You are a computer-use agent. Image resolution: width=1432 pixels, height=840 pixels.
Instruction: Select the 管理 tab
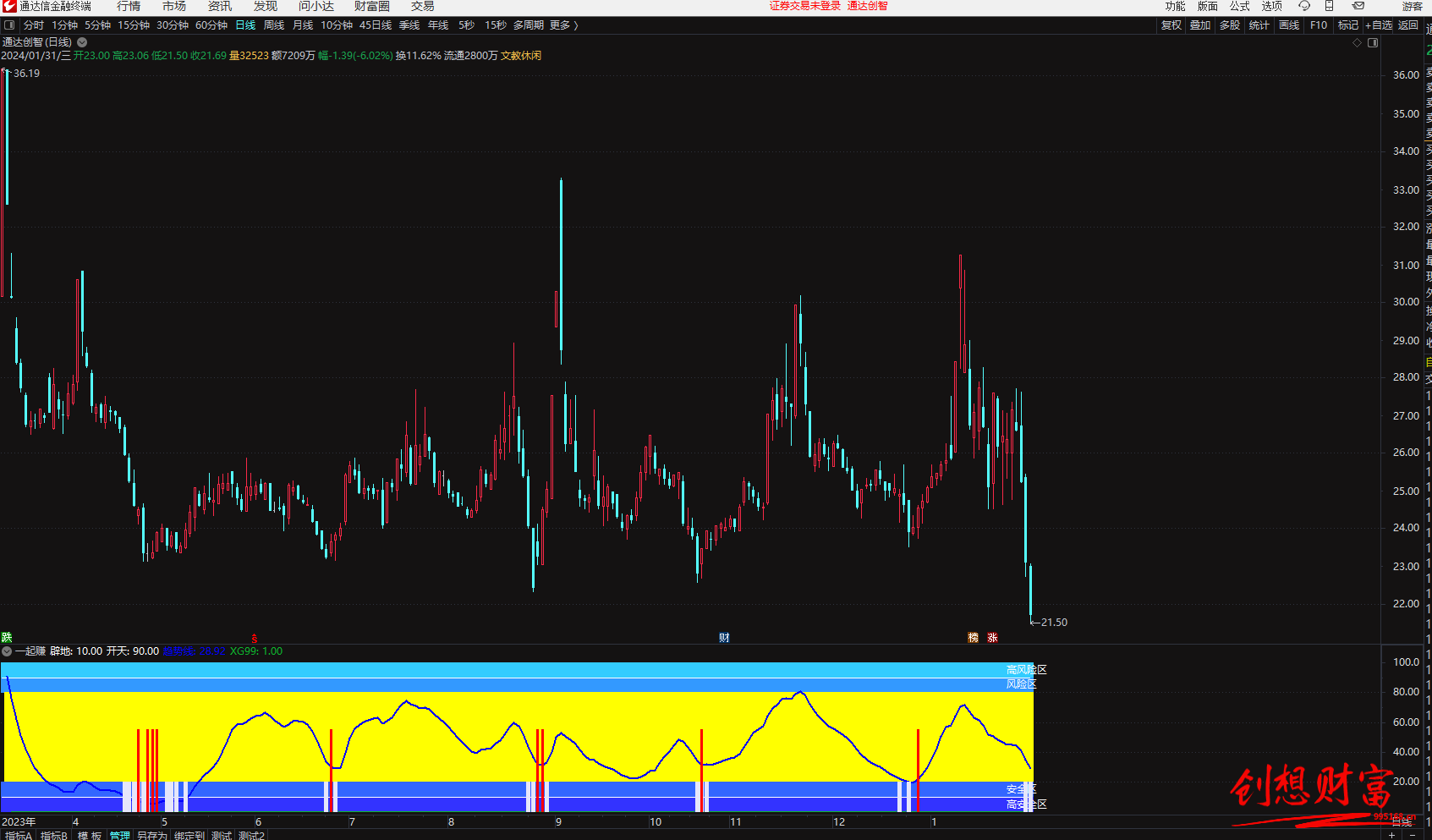pos(120,835)
